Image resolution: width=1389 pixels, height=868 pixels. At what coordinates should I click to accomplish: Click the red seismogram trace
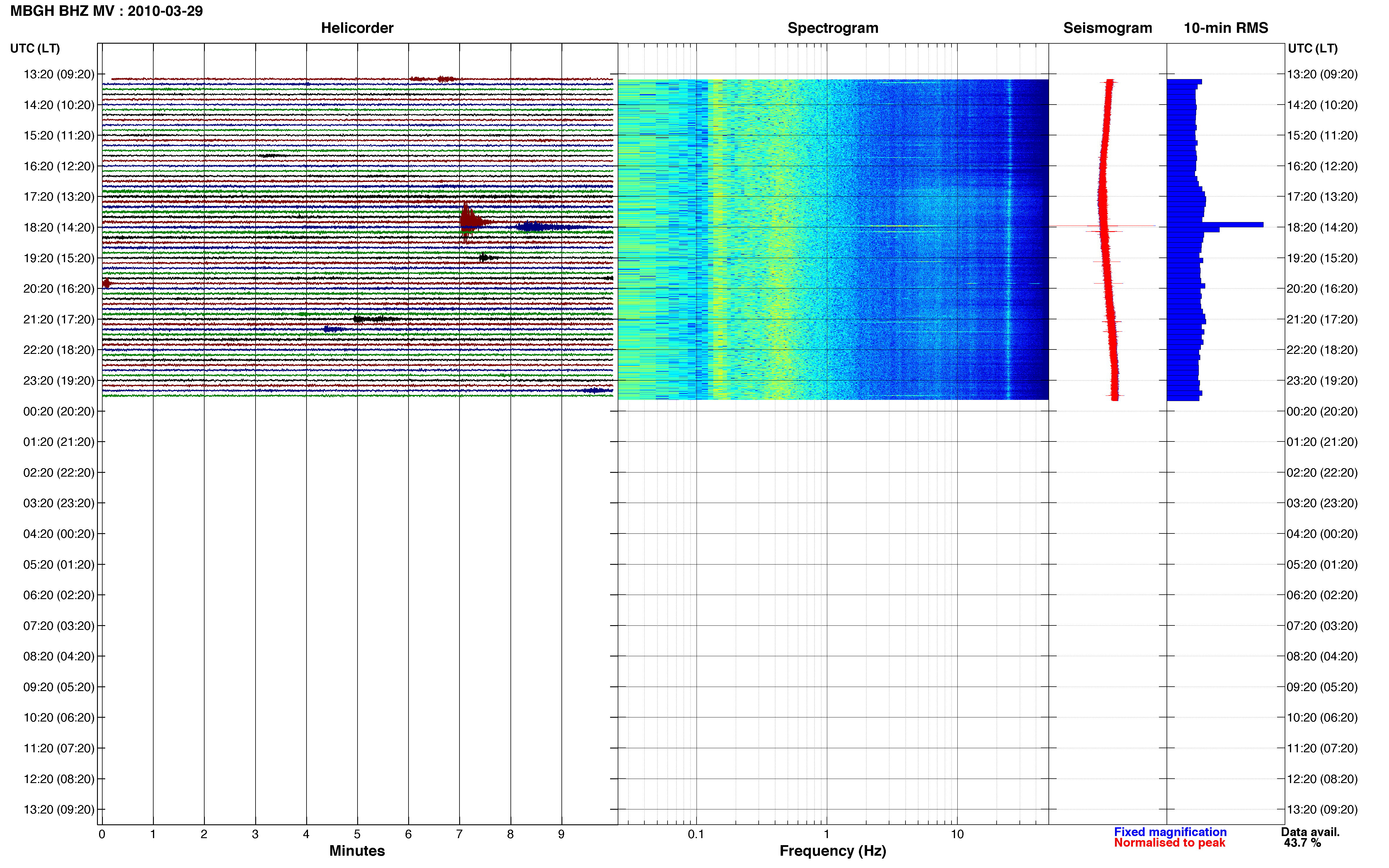(x=1108, y=240)
